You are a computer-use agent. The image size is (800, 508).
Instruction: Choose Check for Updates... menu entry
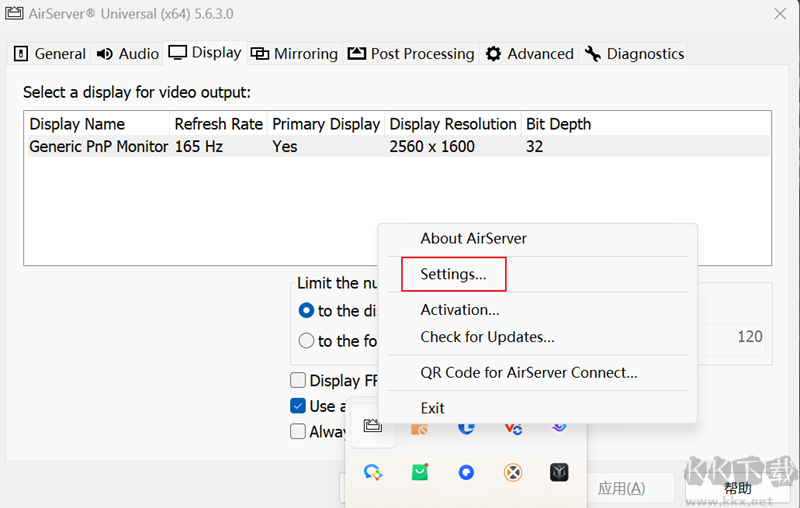click(487, 337)
